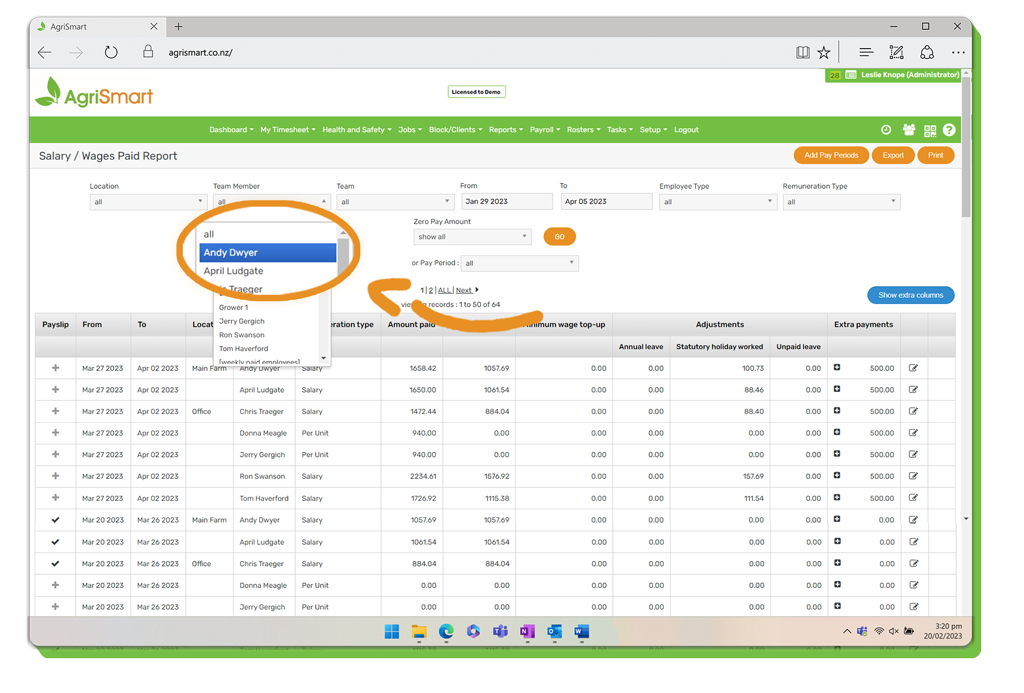Image resolution: width=1024 pixels, height=693 pixels.
Task: Click the Export button
Action: click(893, 155)
